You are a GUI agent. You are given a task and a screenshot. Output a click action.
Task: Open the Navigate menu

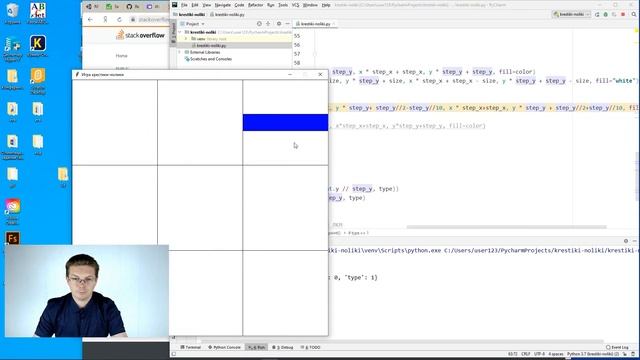[222, 5]
